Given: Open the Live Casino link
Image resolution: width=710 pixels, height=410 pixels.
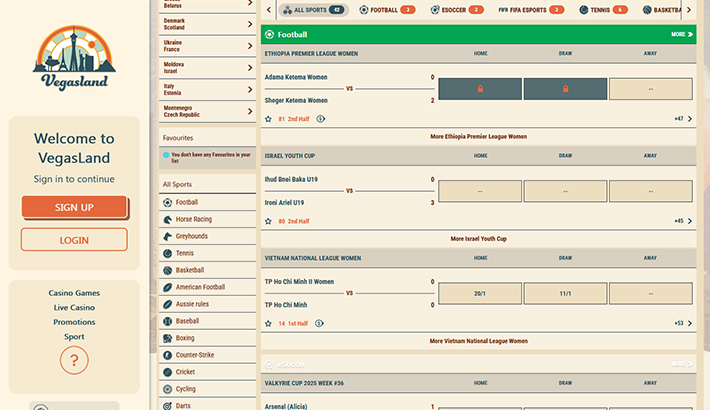Looking at the screenshot, I should click(74, 308).
